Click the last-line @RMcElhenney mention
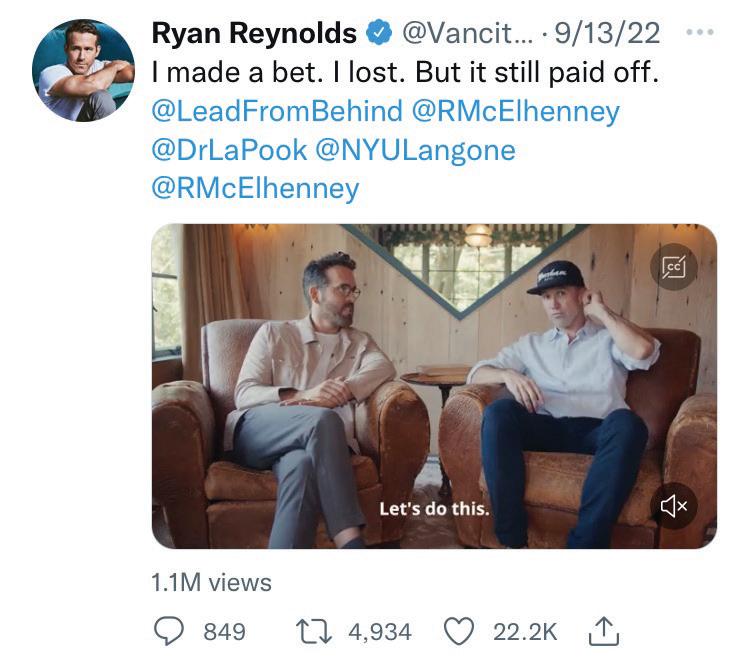Viewport: 750px width, 669px height. [255, 189]
